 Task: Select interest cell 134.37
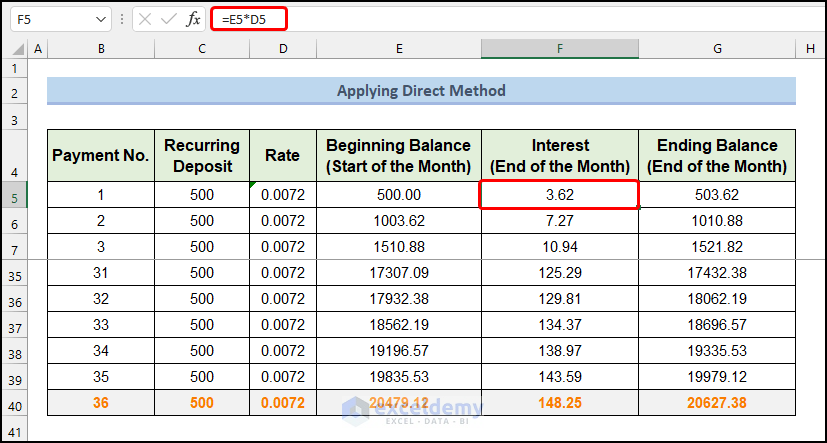tap(560, 324)
